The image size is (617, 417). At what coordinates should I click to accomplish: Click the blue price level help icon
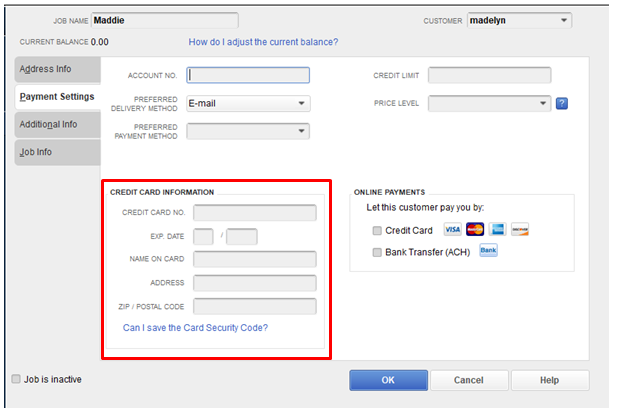coord(561,103)
